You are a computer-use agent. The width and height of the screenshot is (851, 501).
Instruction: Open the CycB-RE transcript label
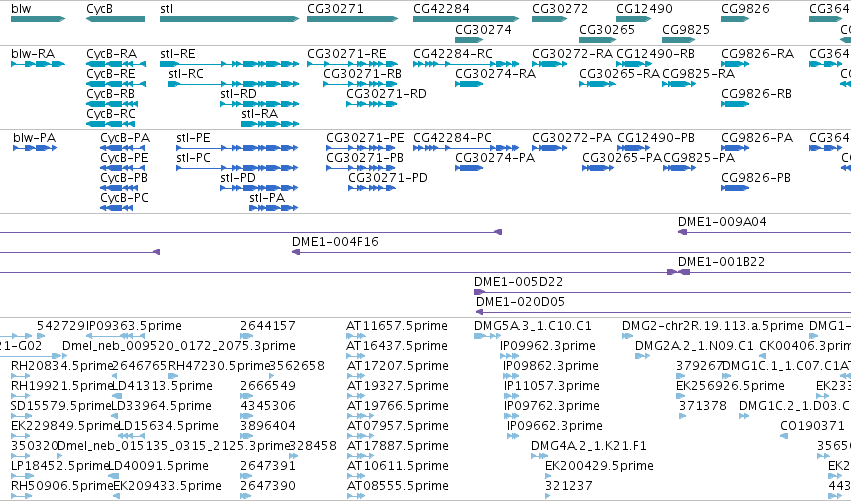pyautogui.click(x=111, y=74)
